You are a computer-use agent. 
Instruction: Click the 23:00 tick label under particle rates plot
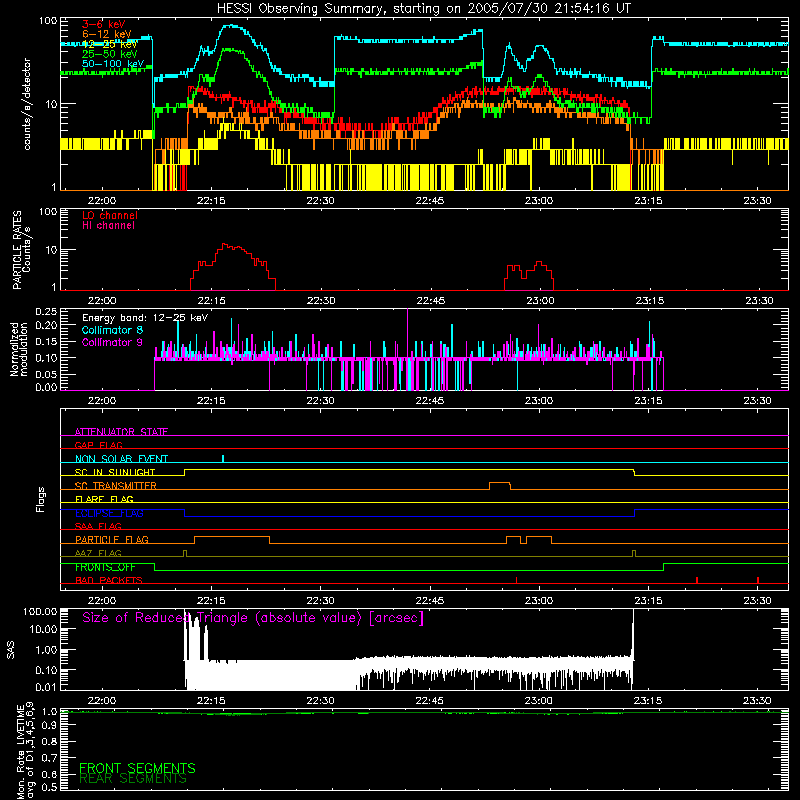(540, 301)
